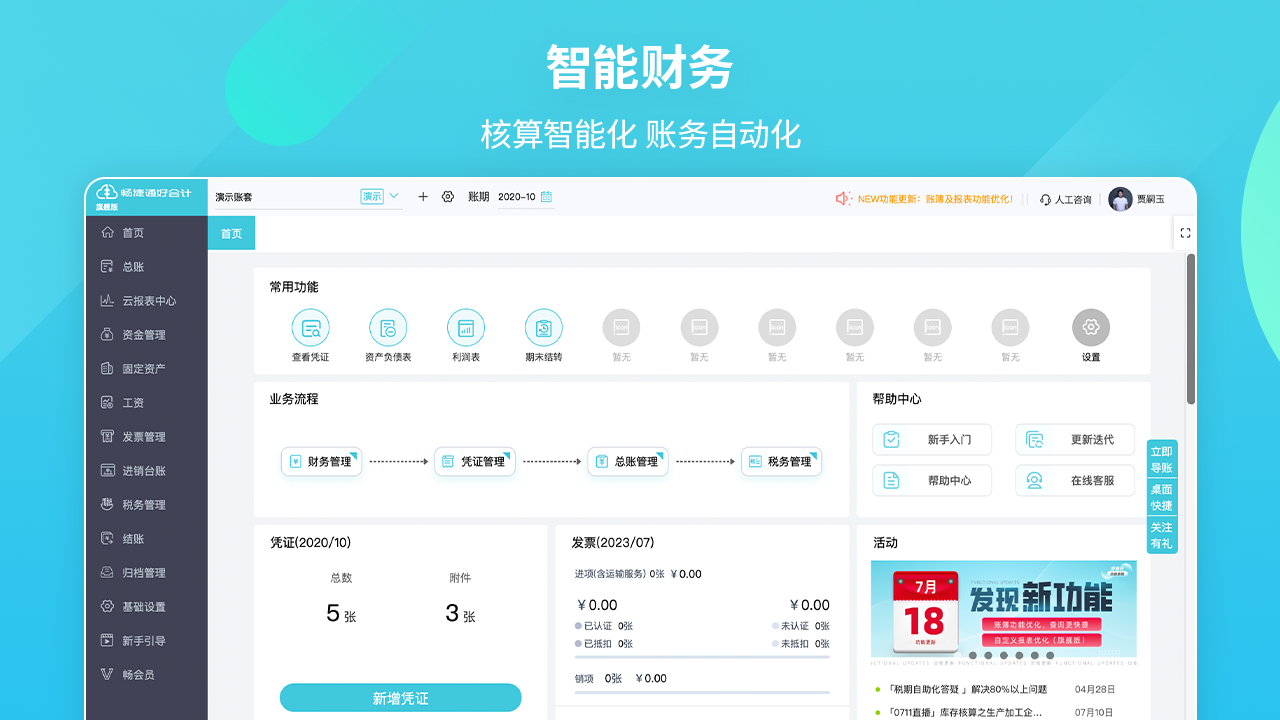Click the speaker announcement icon
Image resolution: width=1280 pixels, height=720 pixels.
coord(843,199)
